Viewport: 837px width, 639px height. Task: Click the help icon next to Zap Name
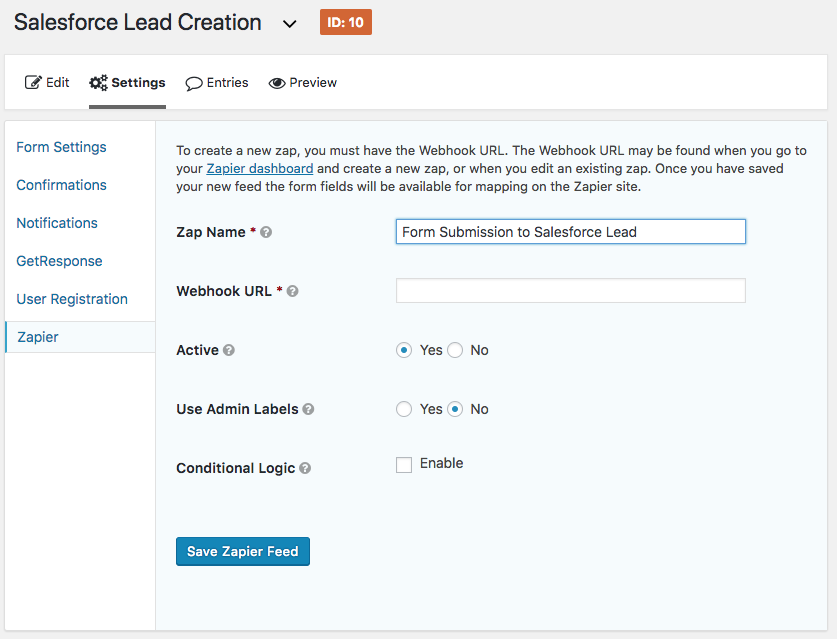[266, 232]
